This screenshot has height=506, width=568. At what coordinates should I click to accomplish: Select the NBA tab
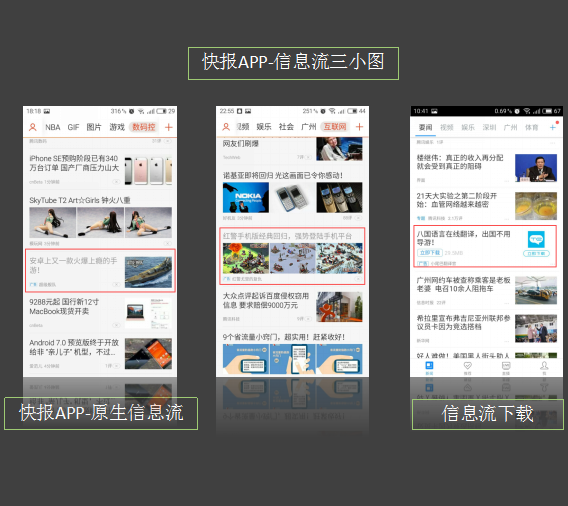click(53, 127)
